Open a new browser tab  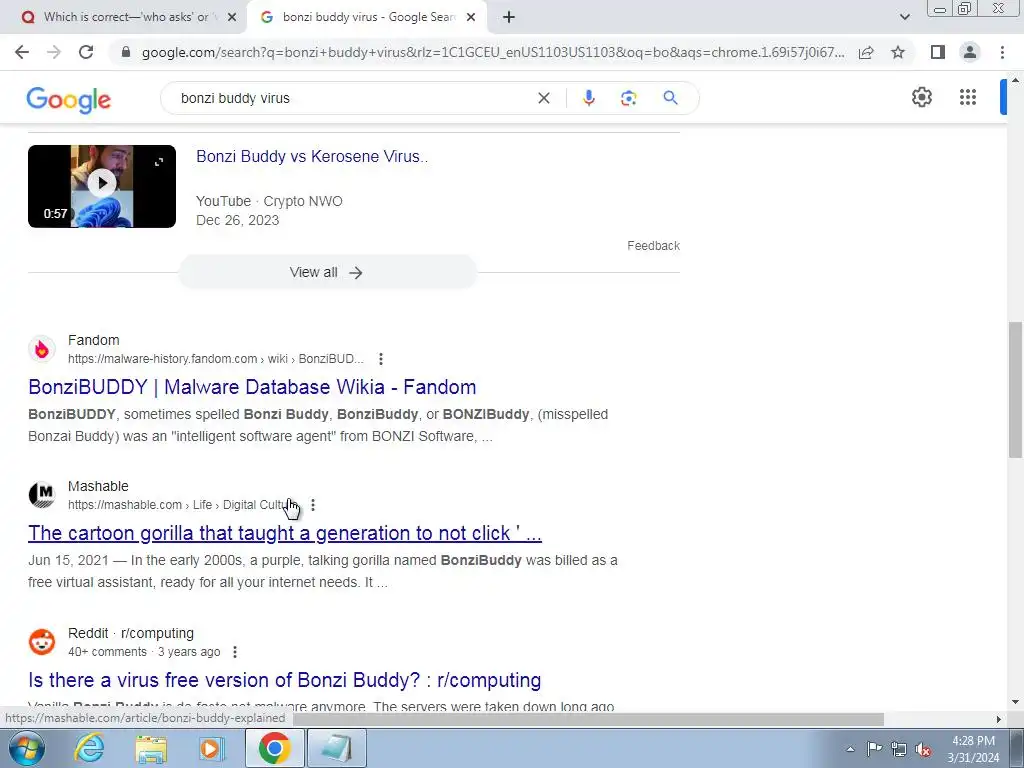click(509, 17)
